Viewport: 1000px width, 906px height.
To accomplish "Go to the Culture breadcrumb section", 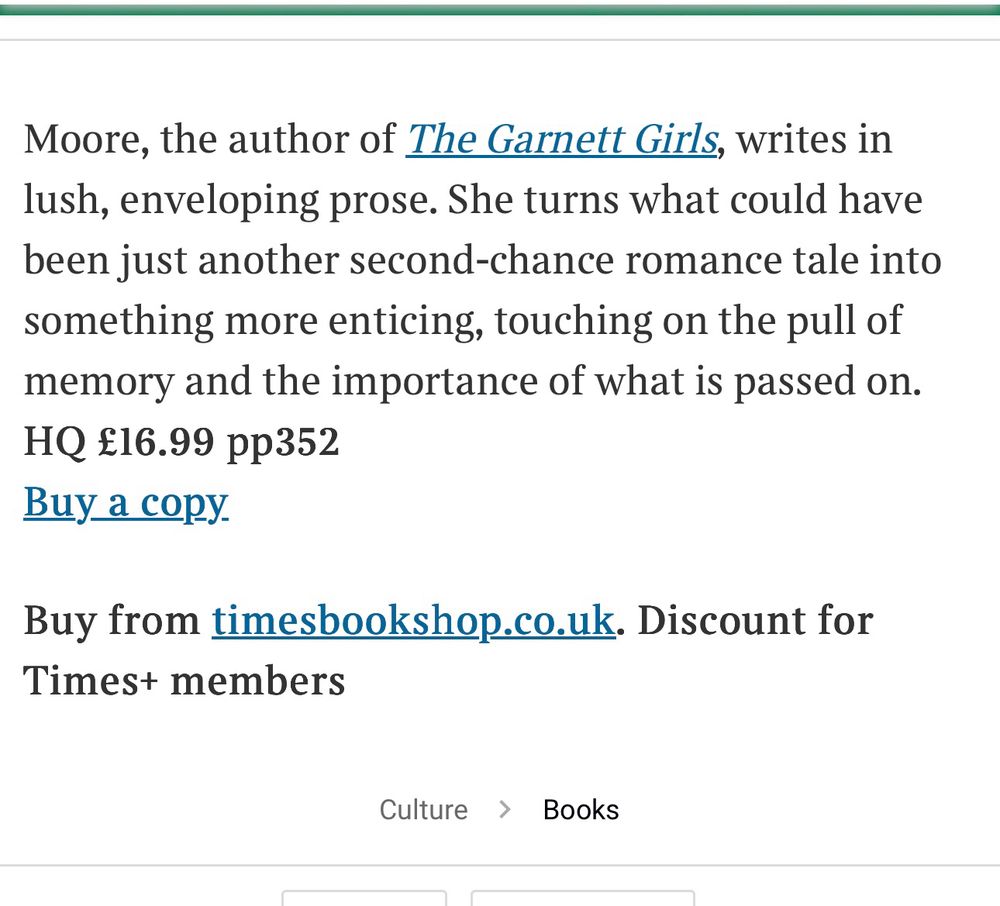I will 423,810.
